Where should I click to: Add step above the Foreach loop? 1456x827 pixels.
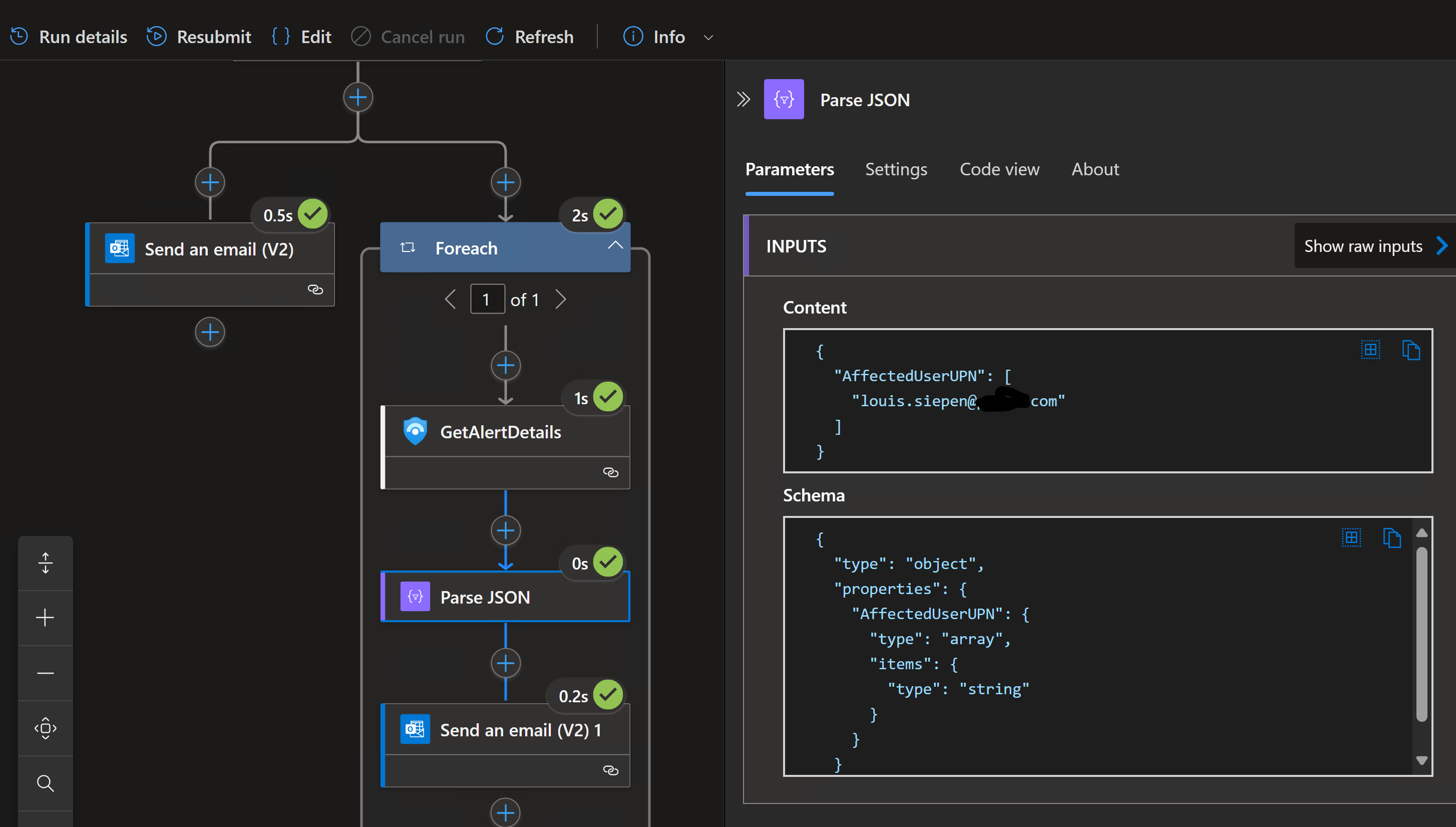click(505, 182)
